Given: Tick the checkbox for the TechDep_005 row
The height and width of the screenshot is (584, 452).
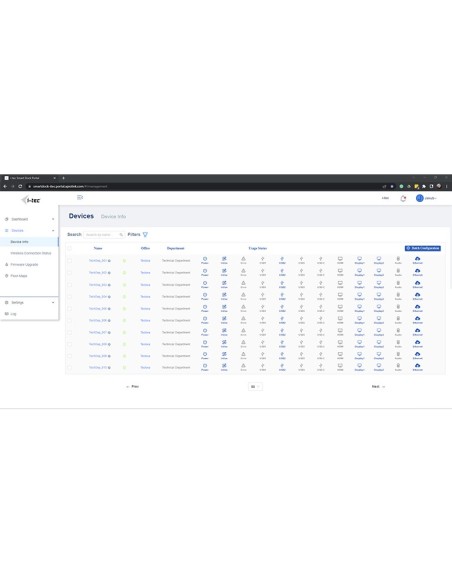Looking at the screenshot, I should click(x=70, y=308).
